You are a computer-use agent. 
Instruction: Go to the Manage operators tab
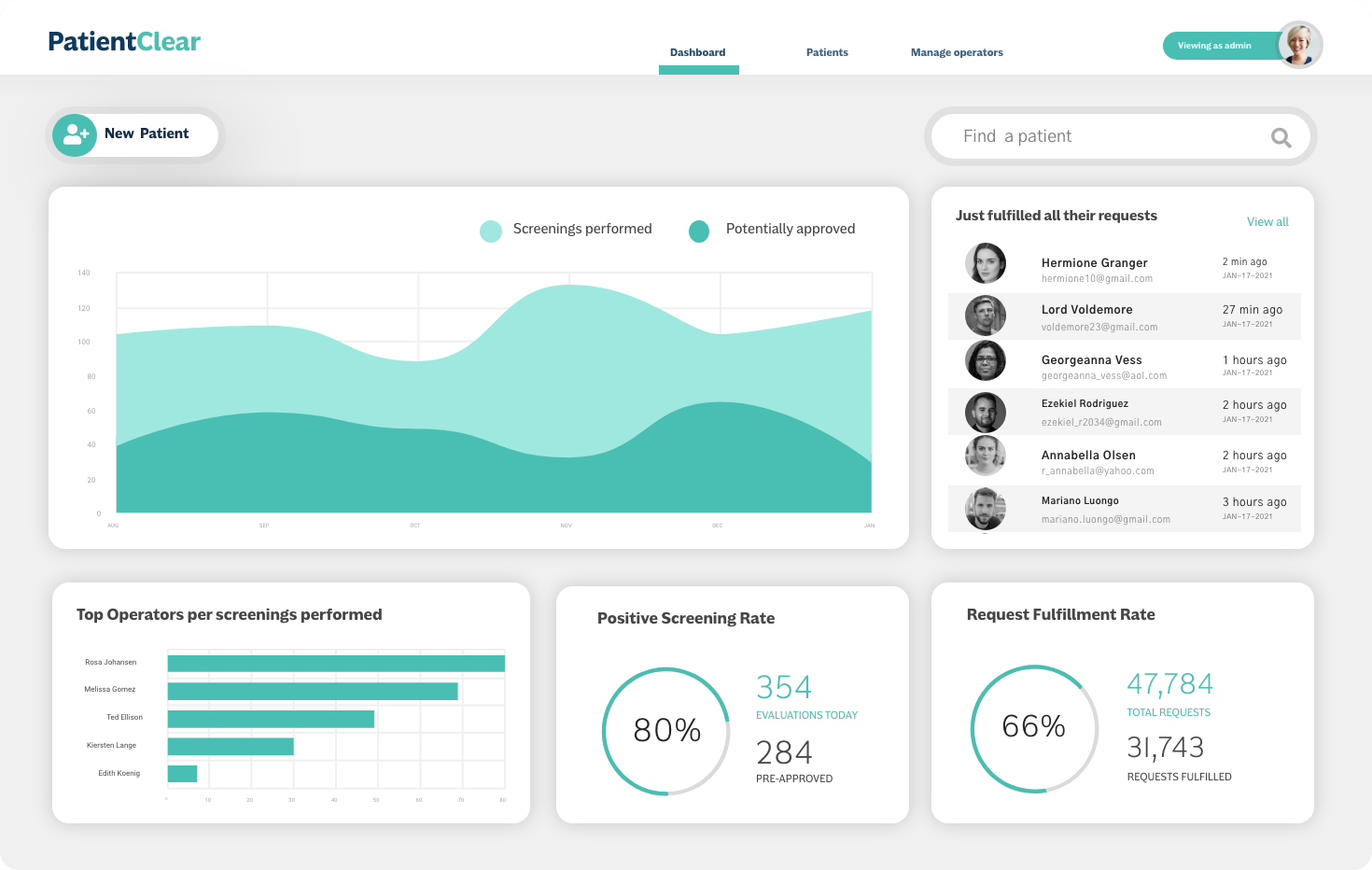pos(957,53)
